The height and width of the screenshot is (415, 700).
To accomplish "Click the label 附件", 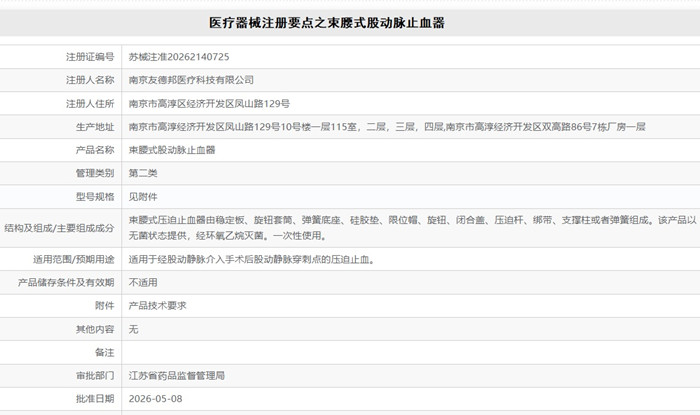I will click(x=105, y=306).
